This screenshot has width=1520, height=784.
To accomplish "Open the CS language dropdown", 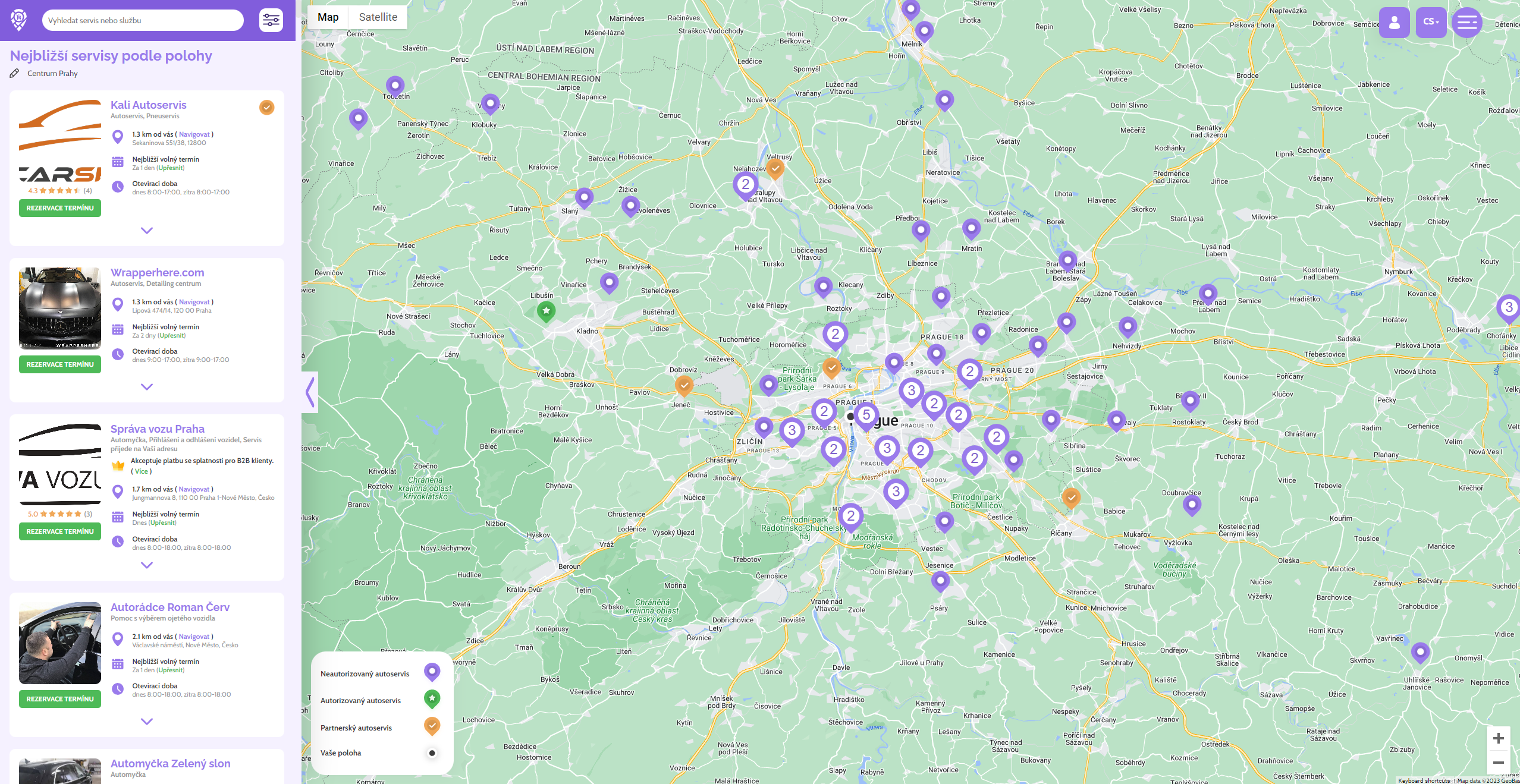I will (1431, 23).
